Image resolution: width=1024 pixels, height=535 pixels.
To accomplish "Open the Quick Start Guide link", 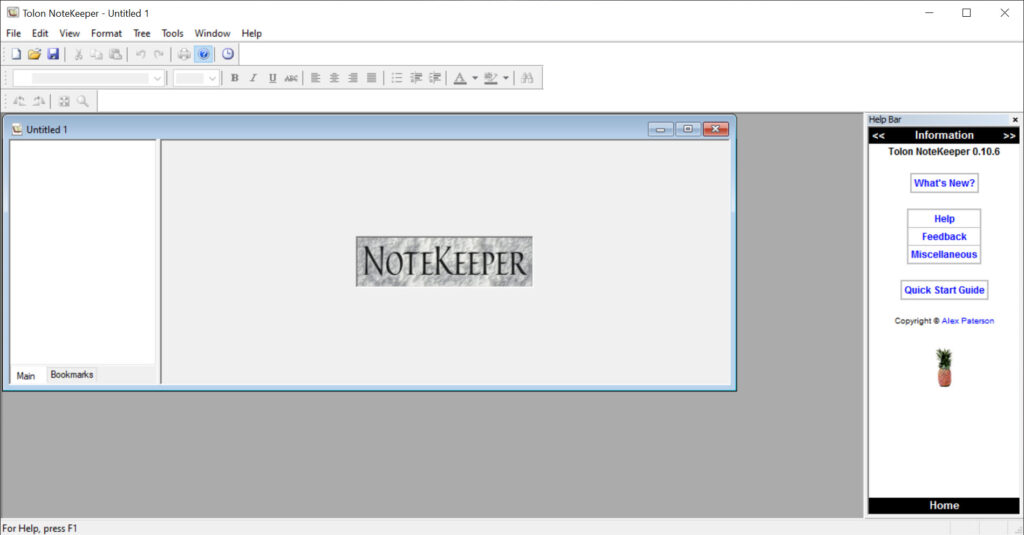I will tap(944, 290).
